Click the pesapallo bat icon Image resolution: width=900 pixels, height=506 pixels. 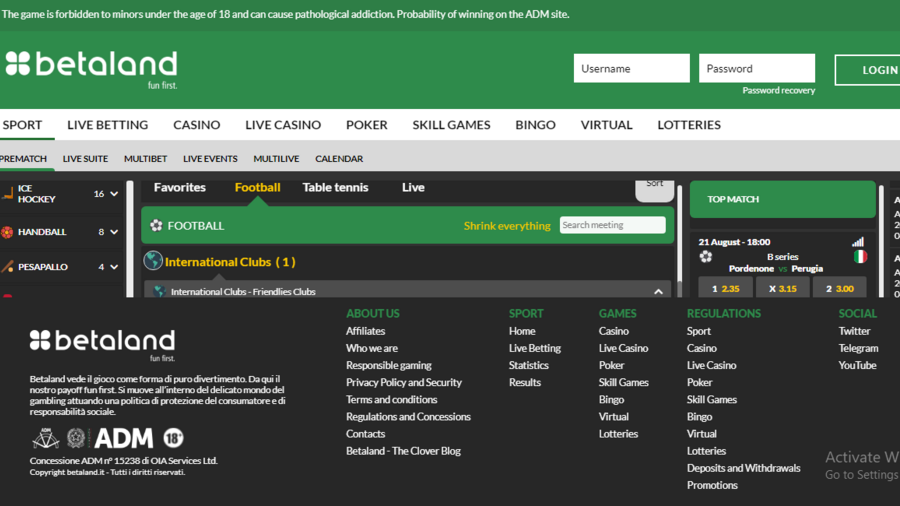pos(8,267)
